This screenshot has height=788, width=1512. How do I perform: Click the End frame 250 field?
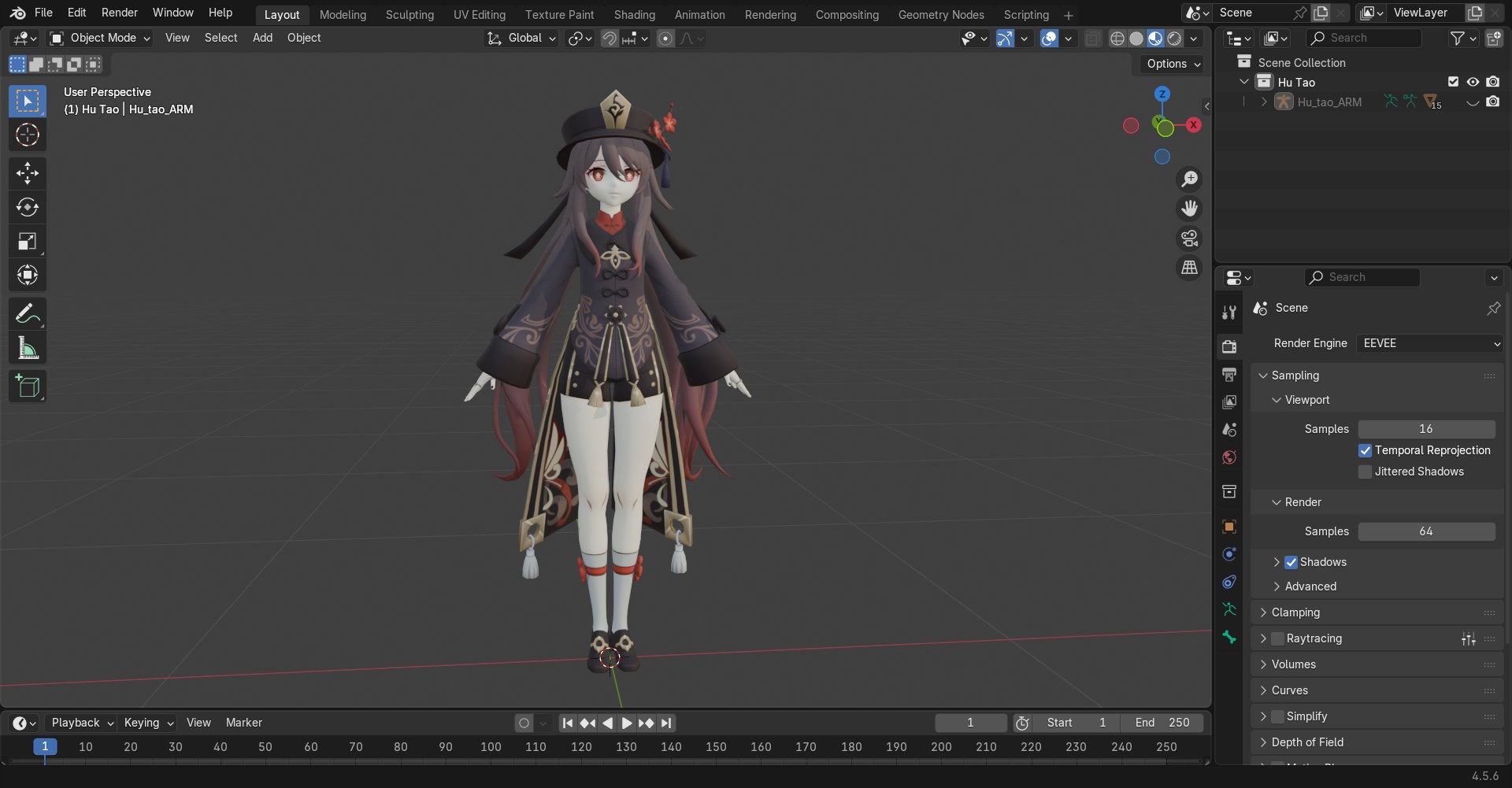click(x=1162, y=723)
